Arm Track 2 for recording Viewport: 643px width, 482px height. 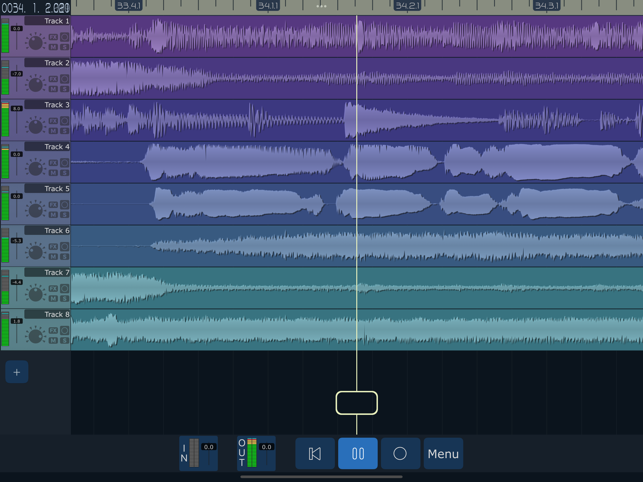(64, 79)
